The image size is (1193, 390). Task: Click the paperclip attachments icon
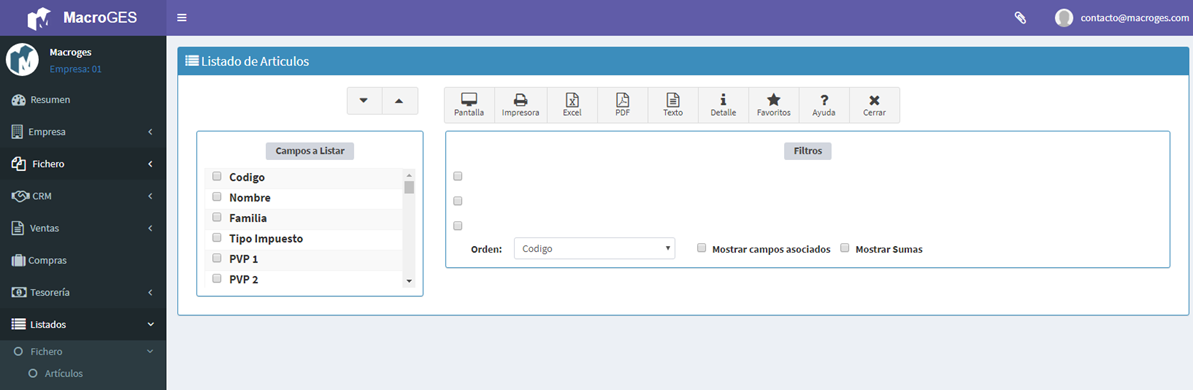click(x=1020, y=17)
